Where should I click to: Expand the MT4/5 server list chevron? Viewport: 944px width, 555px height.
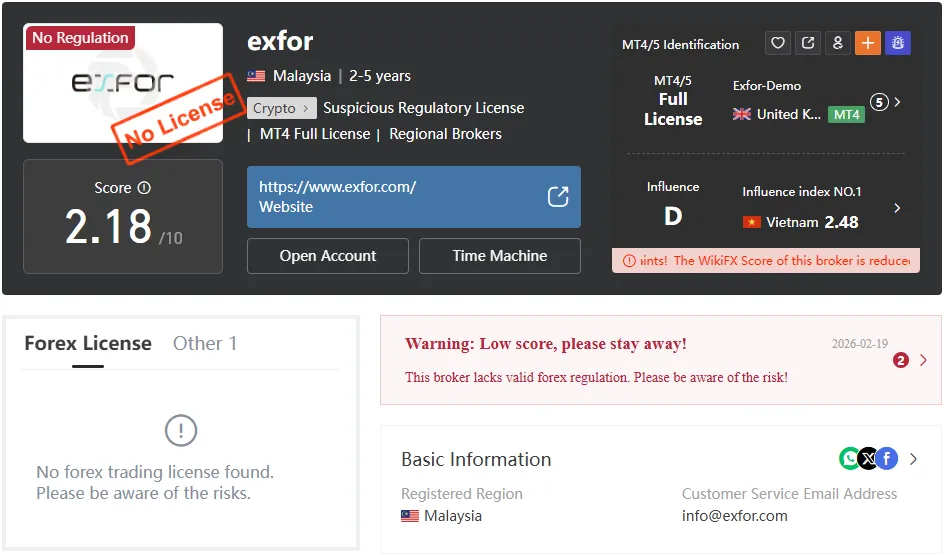coord(898,102)
